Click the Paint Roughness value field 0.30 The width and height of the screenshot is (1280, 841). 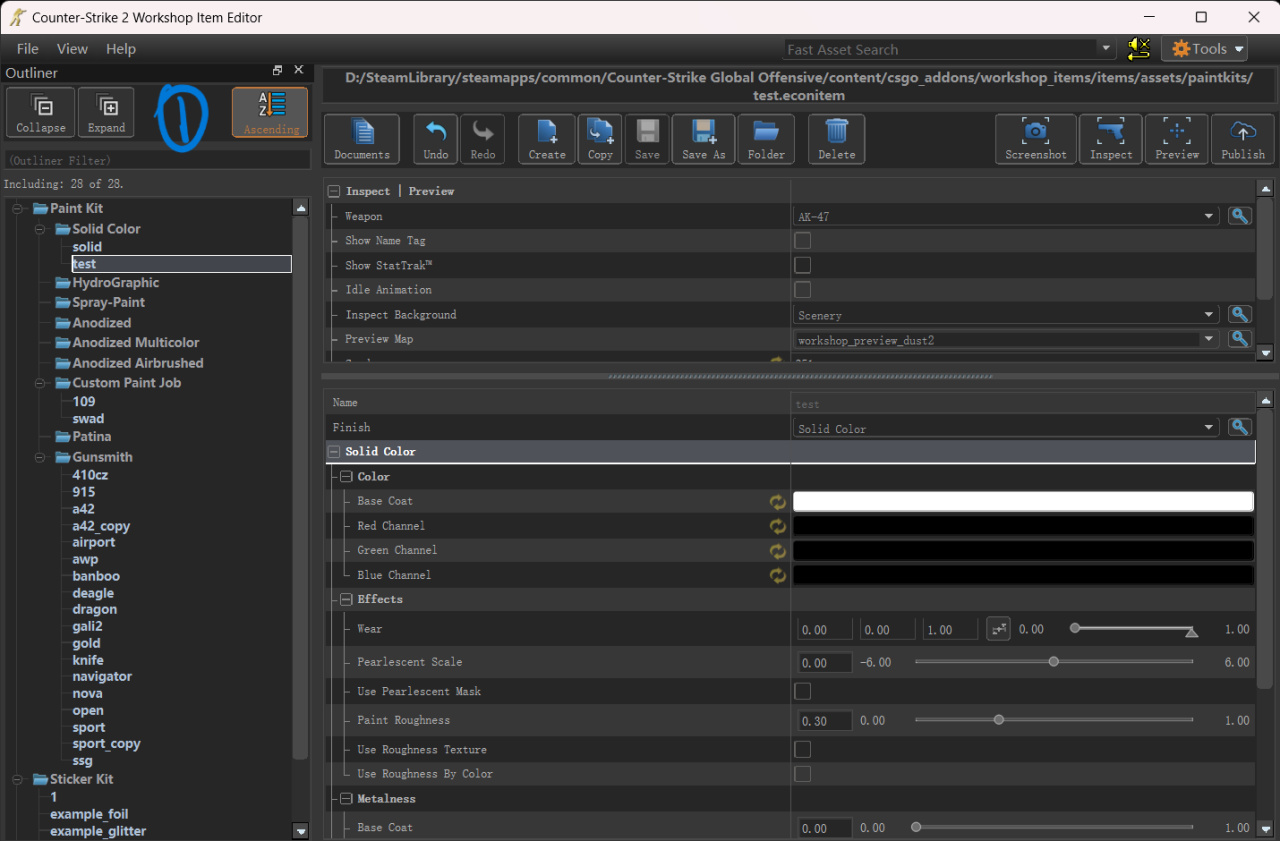pyautogui.click(x=825, y=720)
